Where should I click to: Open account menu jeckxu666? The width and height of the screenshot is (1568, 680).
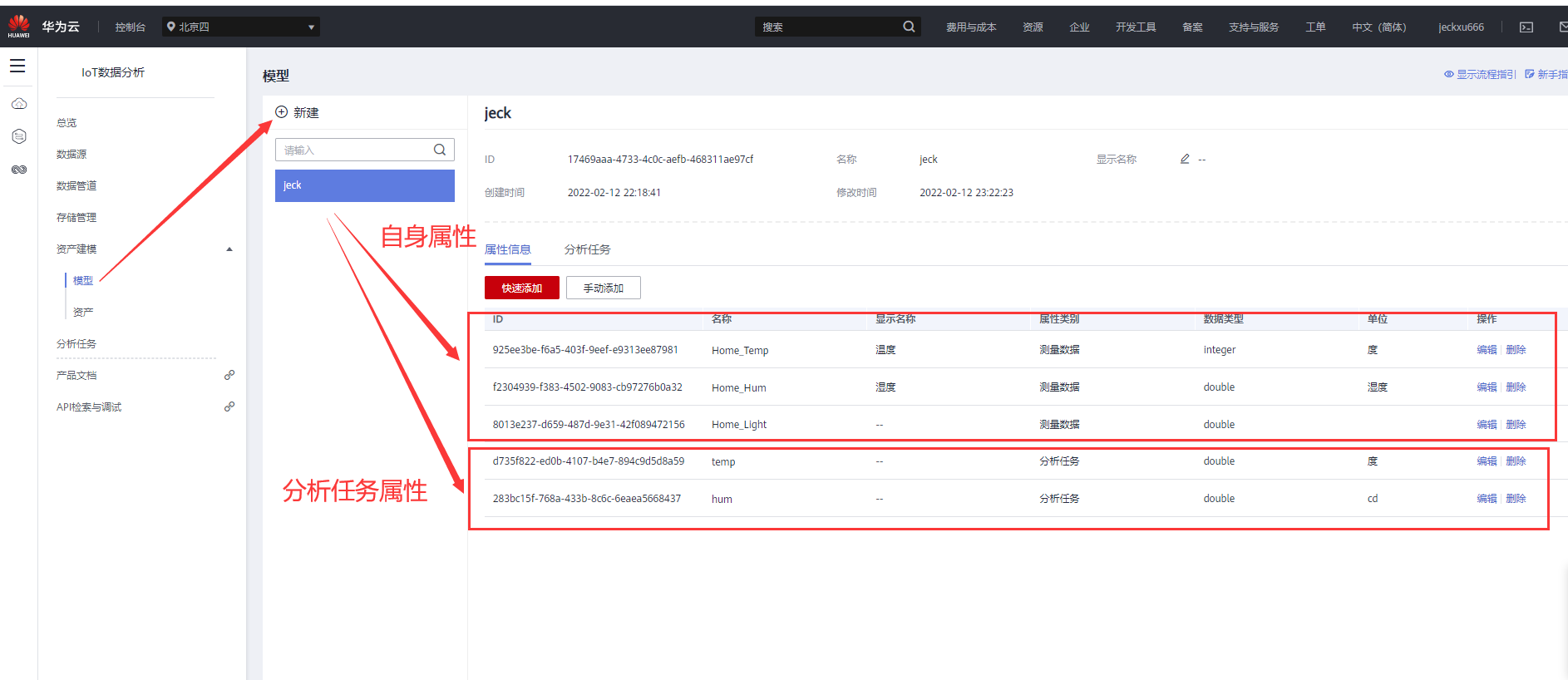click(1461, 27)
